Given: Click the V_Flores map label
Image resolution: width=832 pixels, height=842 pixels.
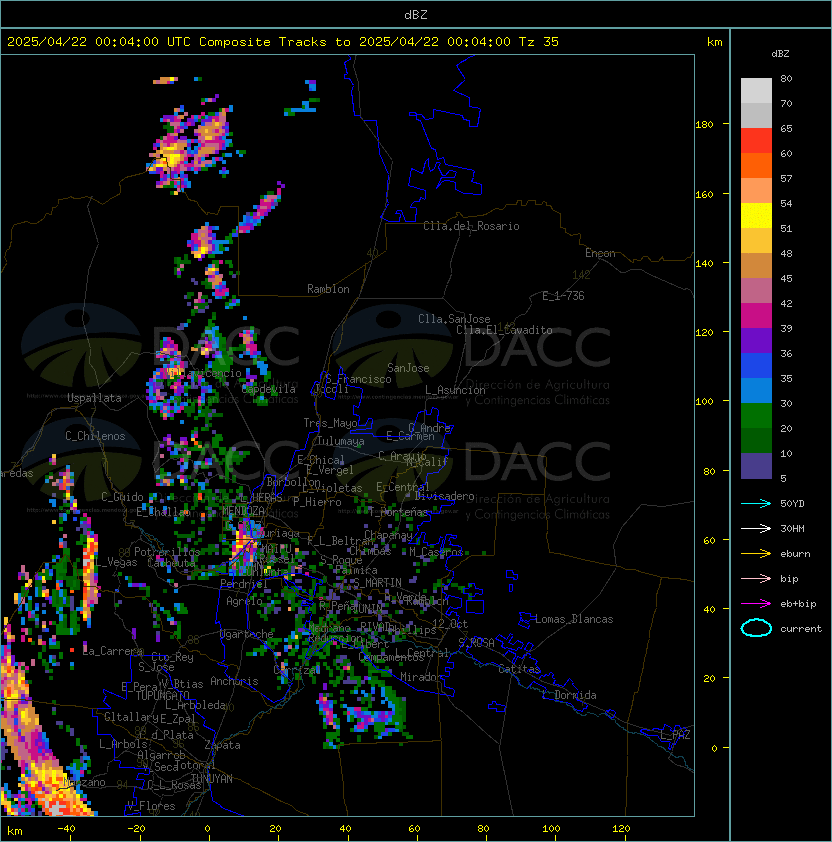Looking at the screenshot, I should coord(151,806).
